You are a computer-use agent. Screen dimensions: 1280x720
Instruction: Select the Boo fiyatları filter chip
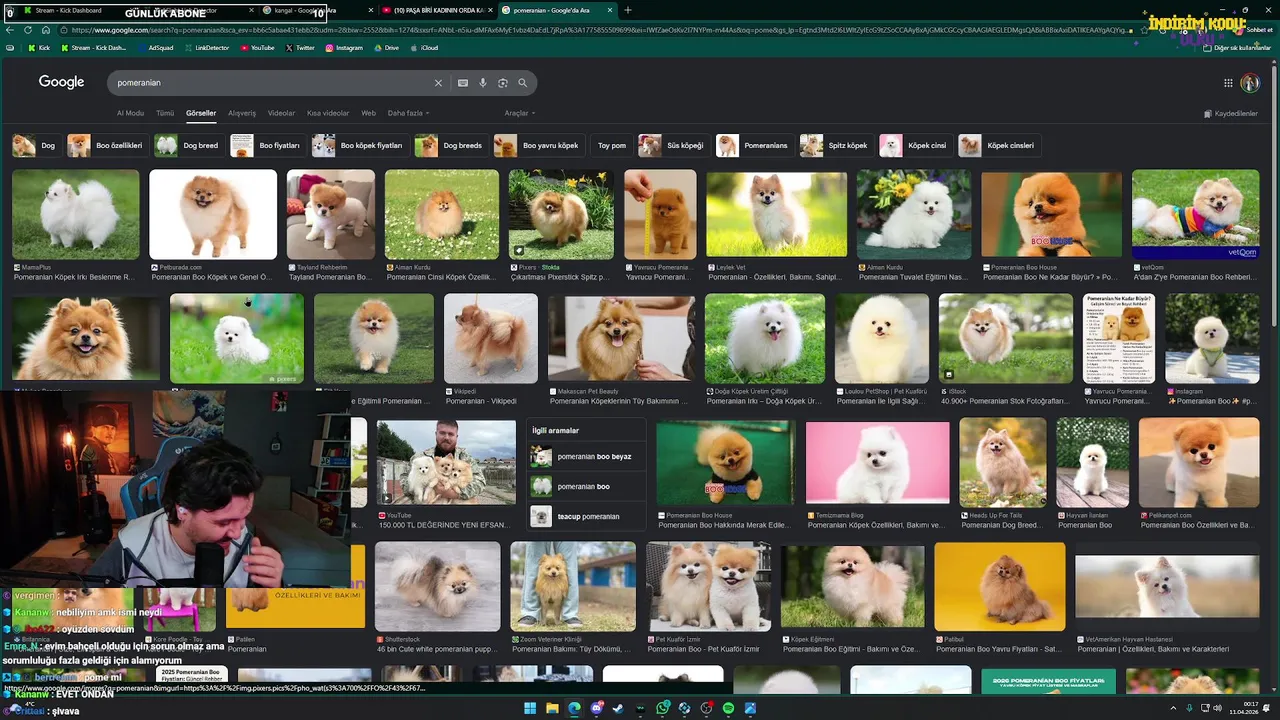(267, 146)
